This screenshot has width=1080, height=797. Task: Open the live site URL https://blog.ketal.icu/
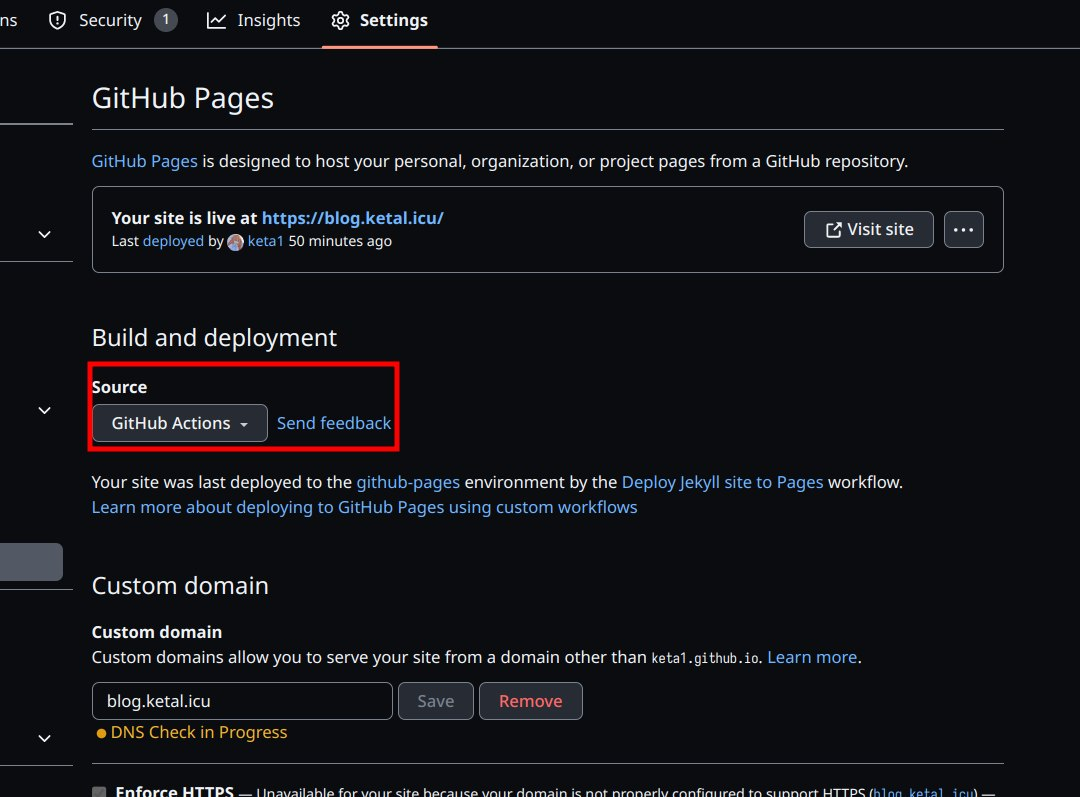click(353, 218)
